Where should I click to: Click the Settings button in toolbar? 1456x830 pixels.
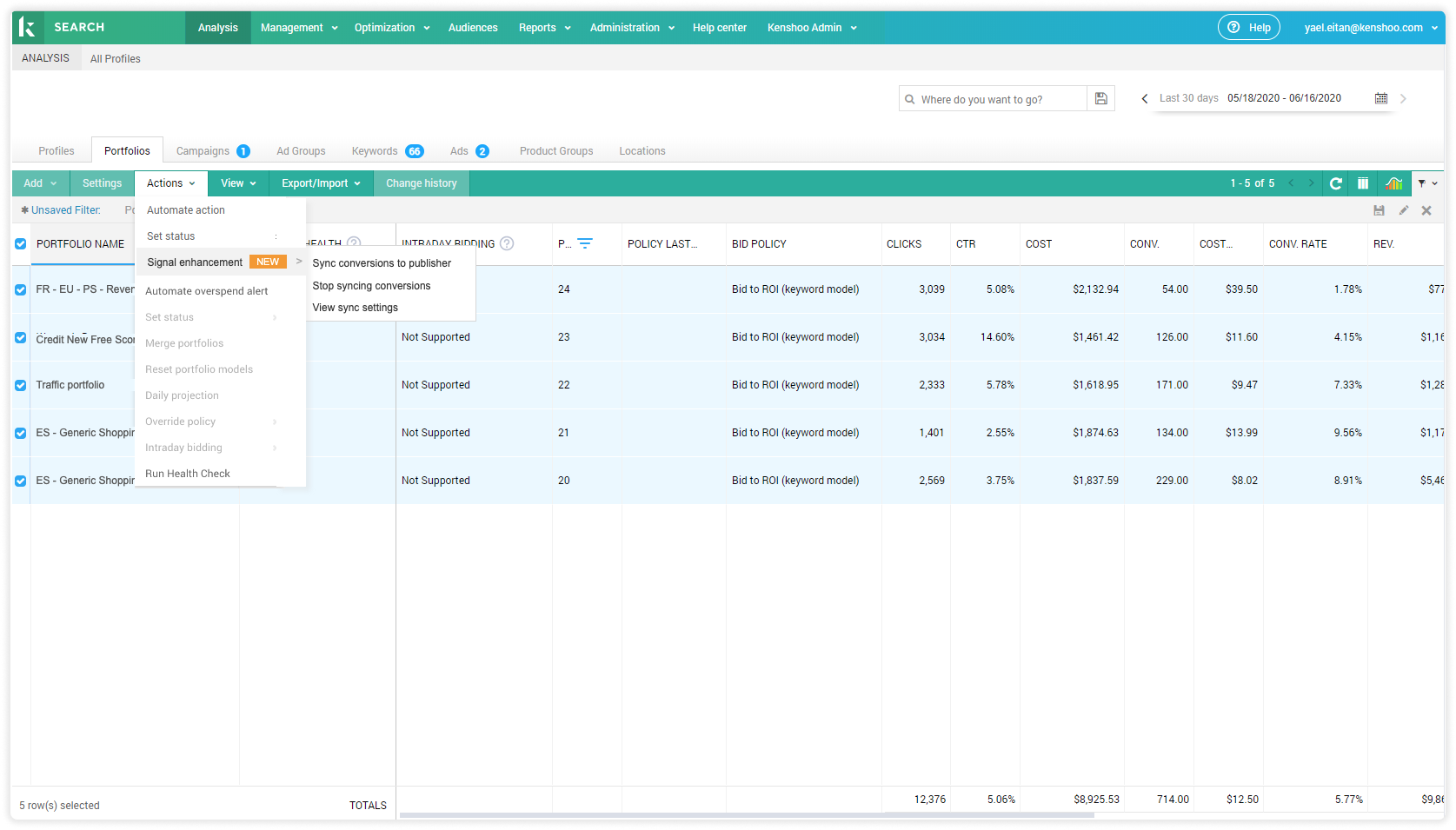point(102,183)
